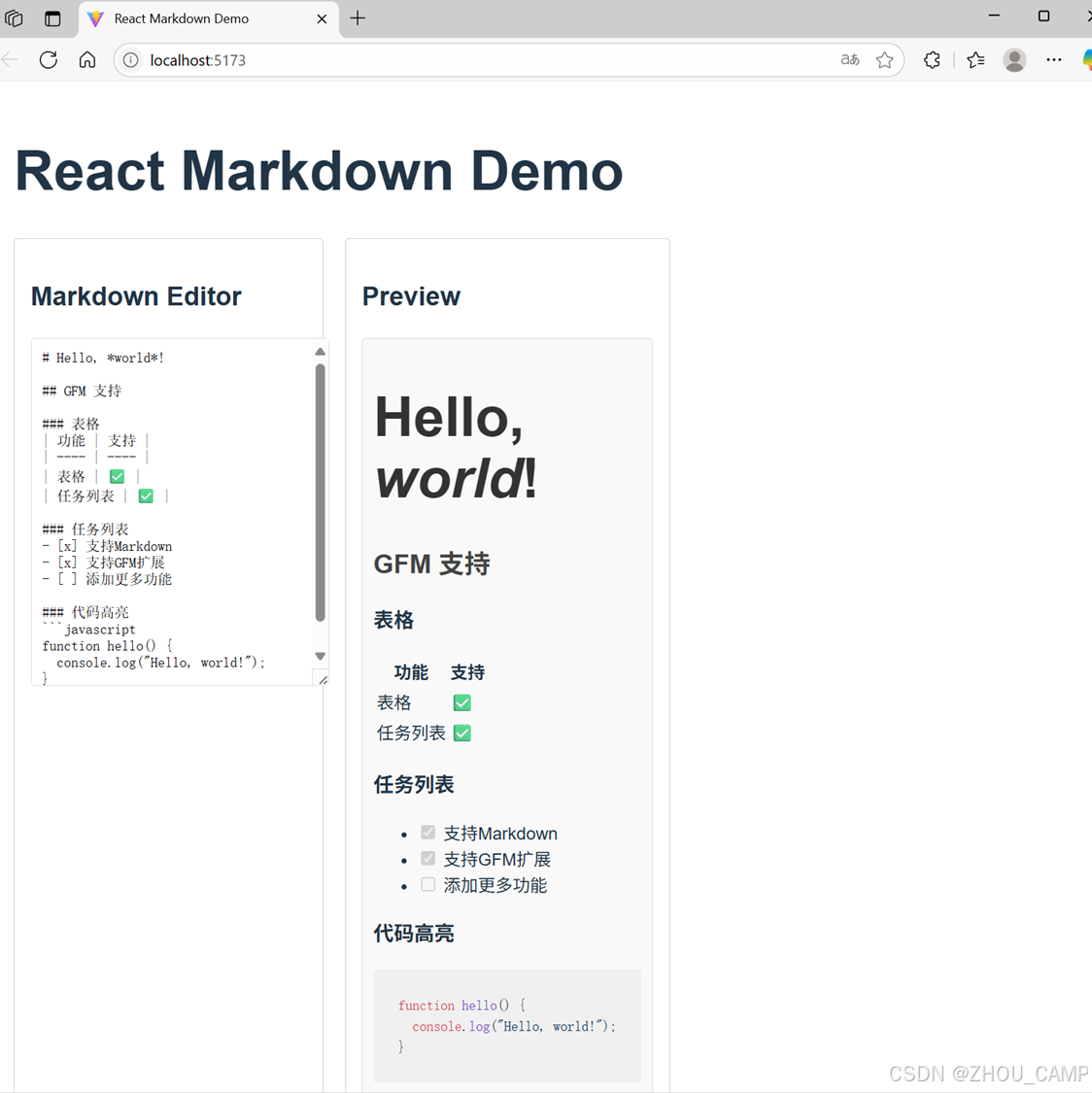Viewport: 1092px width, 1093px height.
Task: Click the editor scrollbar down arrow
Action: click(x=320, y=656)
